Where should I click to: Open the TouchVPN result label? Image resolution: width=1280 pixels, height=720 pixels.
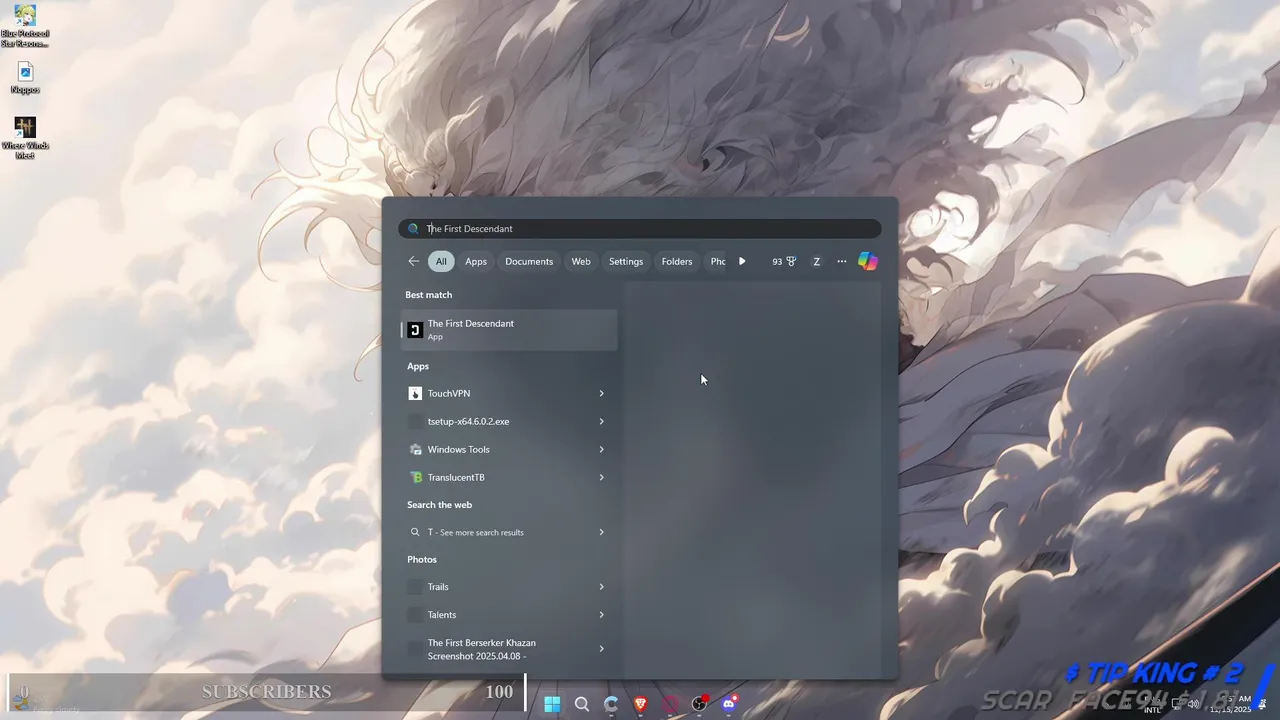click(449, 394)
